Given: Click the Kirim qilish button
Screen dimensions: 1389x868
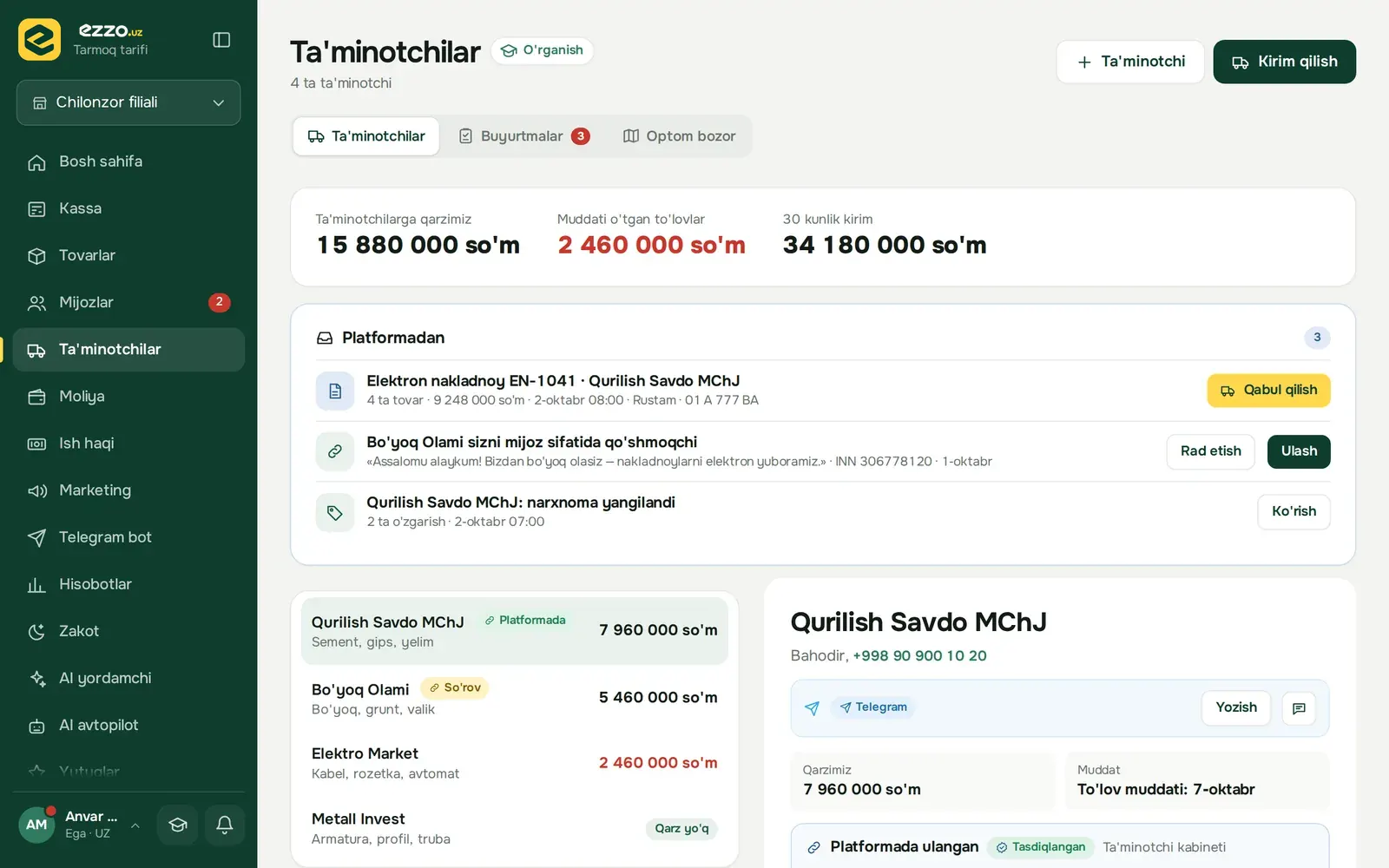Looking at the screenshot, I should coord(1284,62).
